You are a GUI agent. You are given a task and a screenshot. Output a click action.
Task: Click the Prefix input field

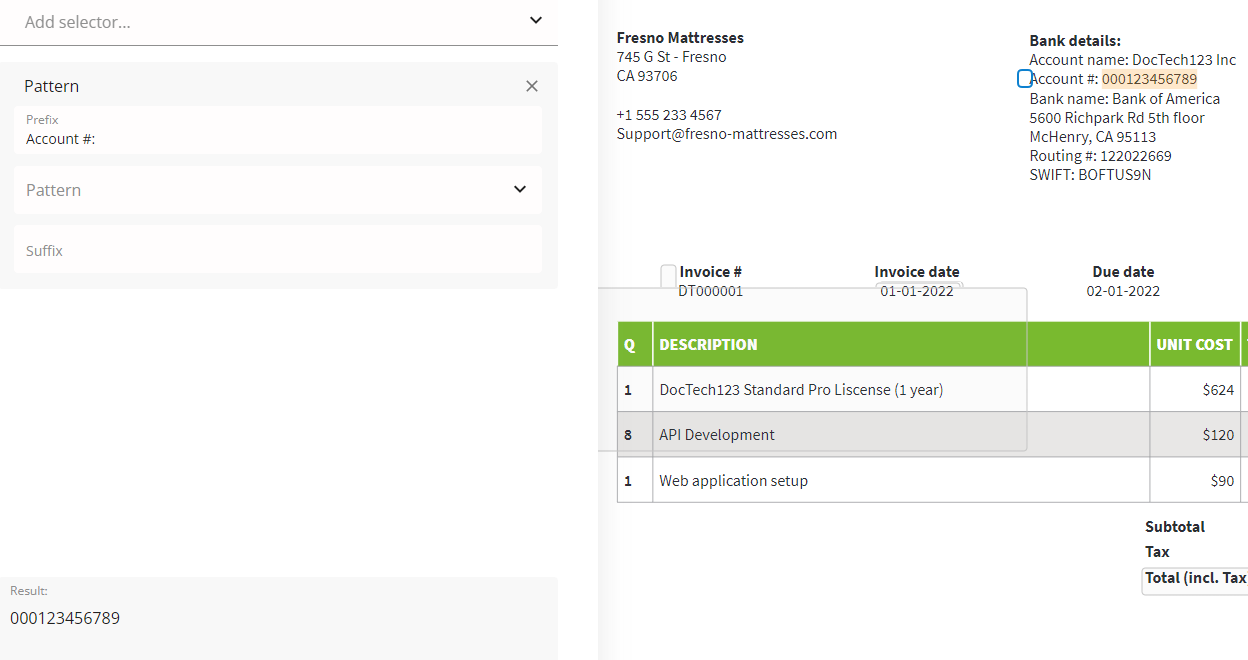click(x=278, y=139)
